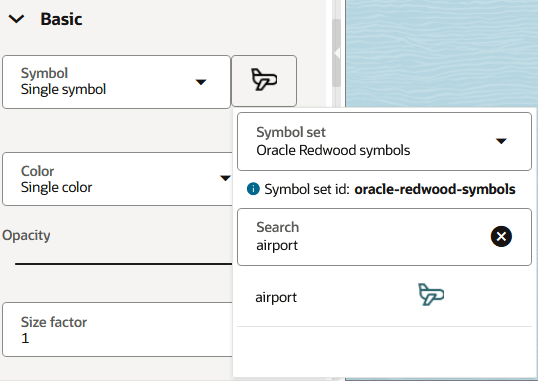Open the Color mode dropdown
Viewport: 538px width, 381px height.
[117, 179]
